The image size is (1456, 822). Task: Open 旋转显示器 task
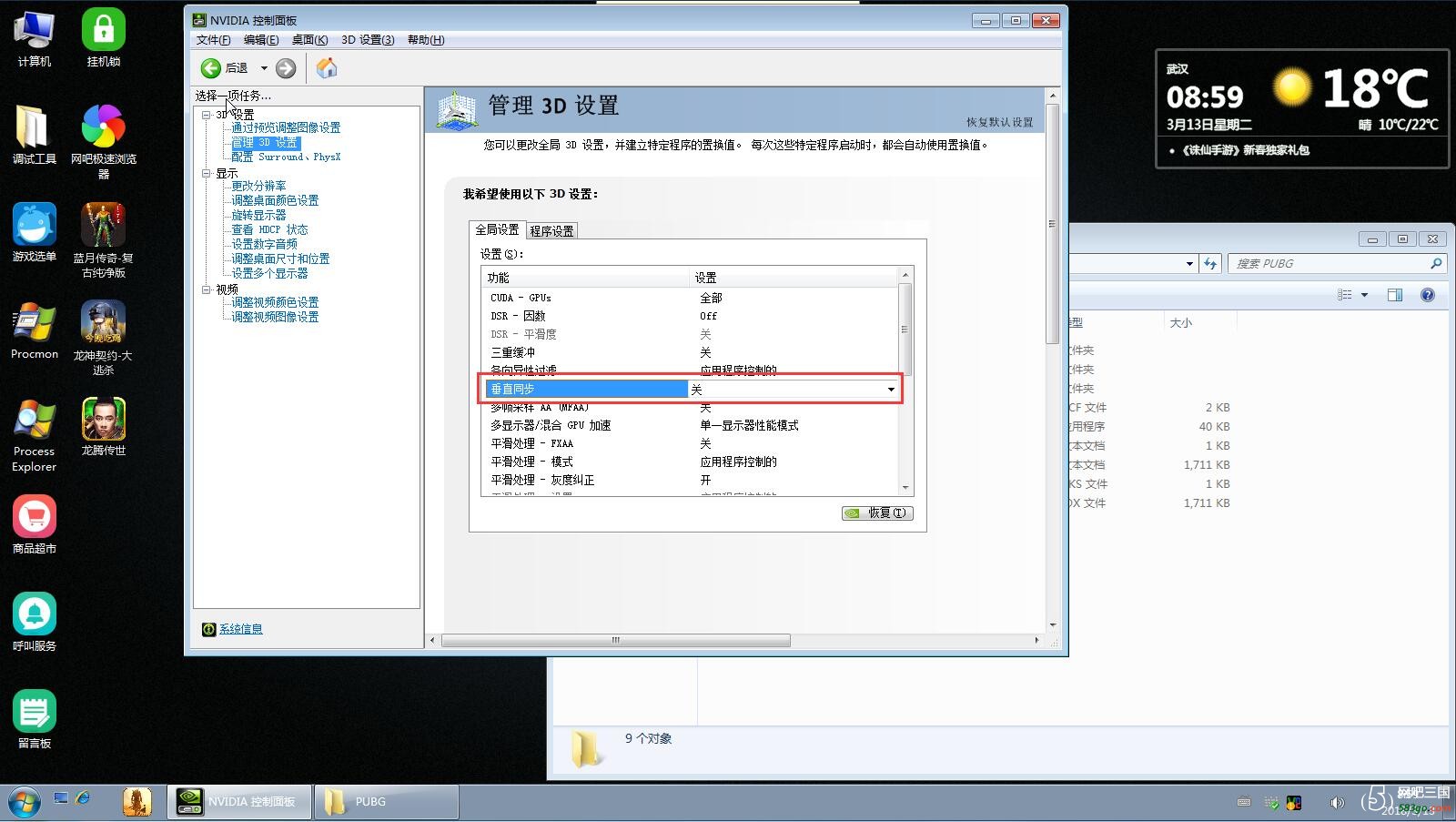tap(258, 216)
